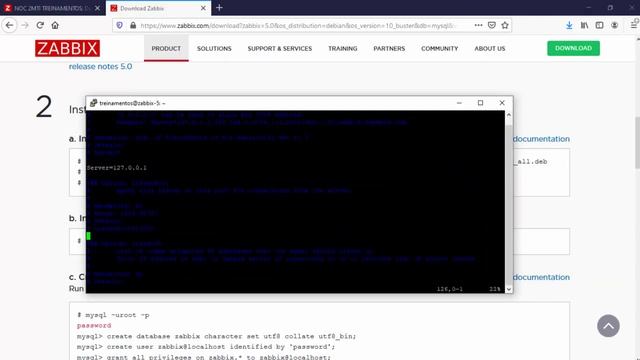640x360 pixels.
Task: Click the Firefox forward arrow
Action: pos(25,25)
